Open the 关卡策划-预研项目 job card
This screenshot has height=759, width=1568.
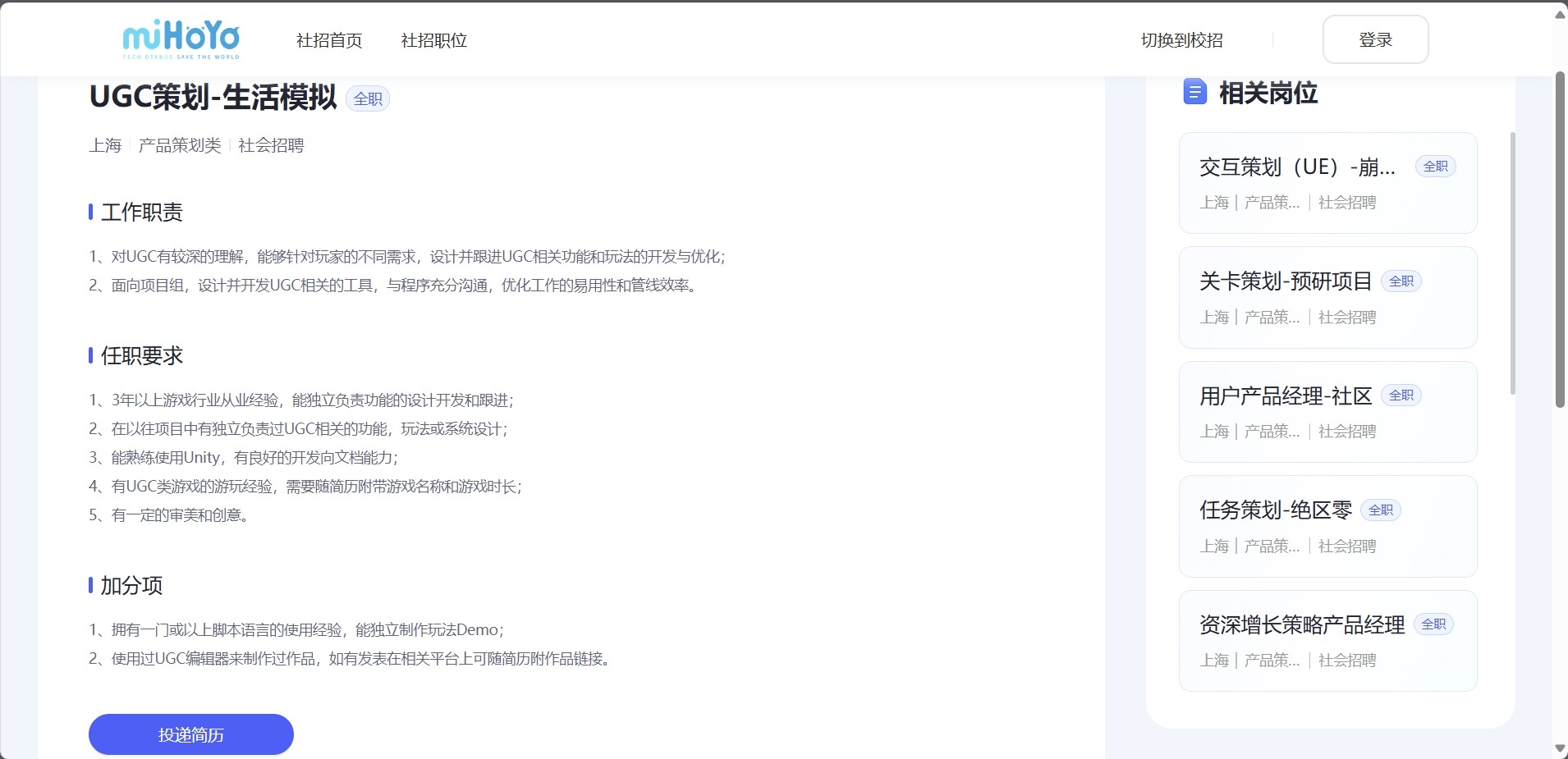click(x=1327, y=298)
